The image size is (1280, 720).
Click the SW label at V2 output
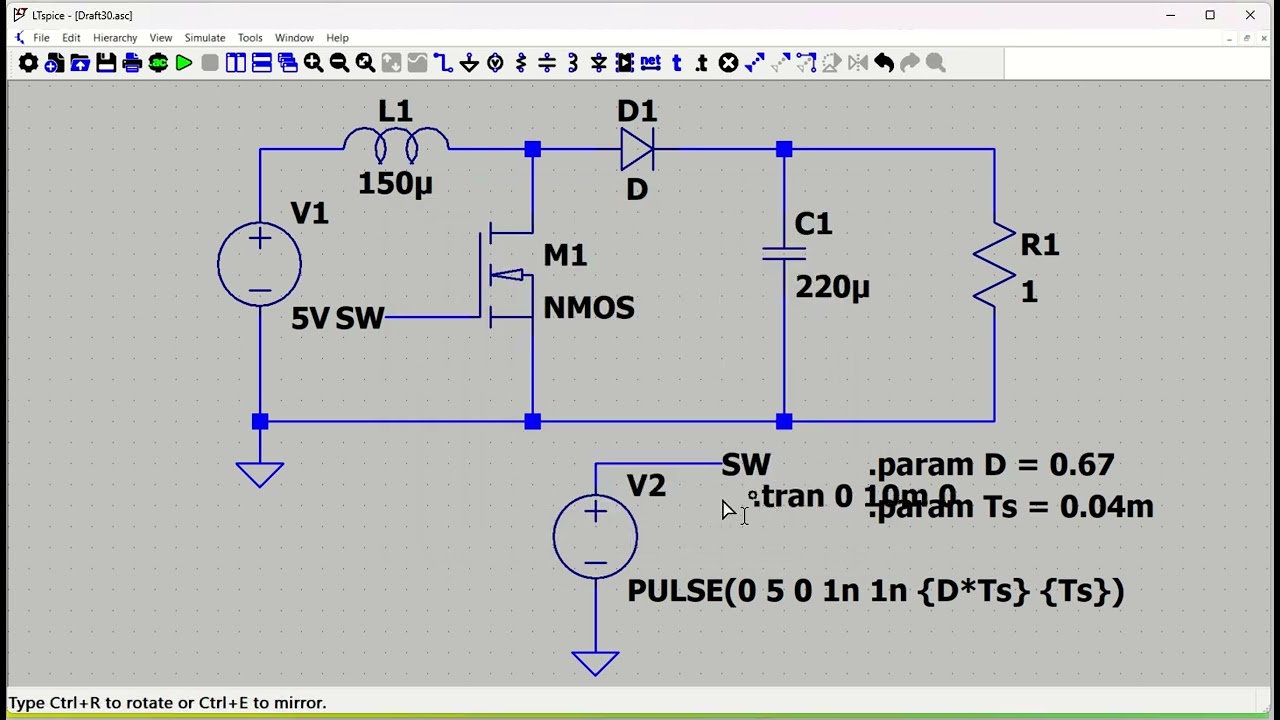(x=746, y=465)
